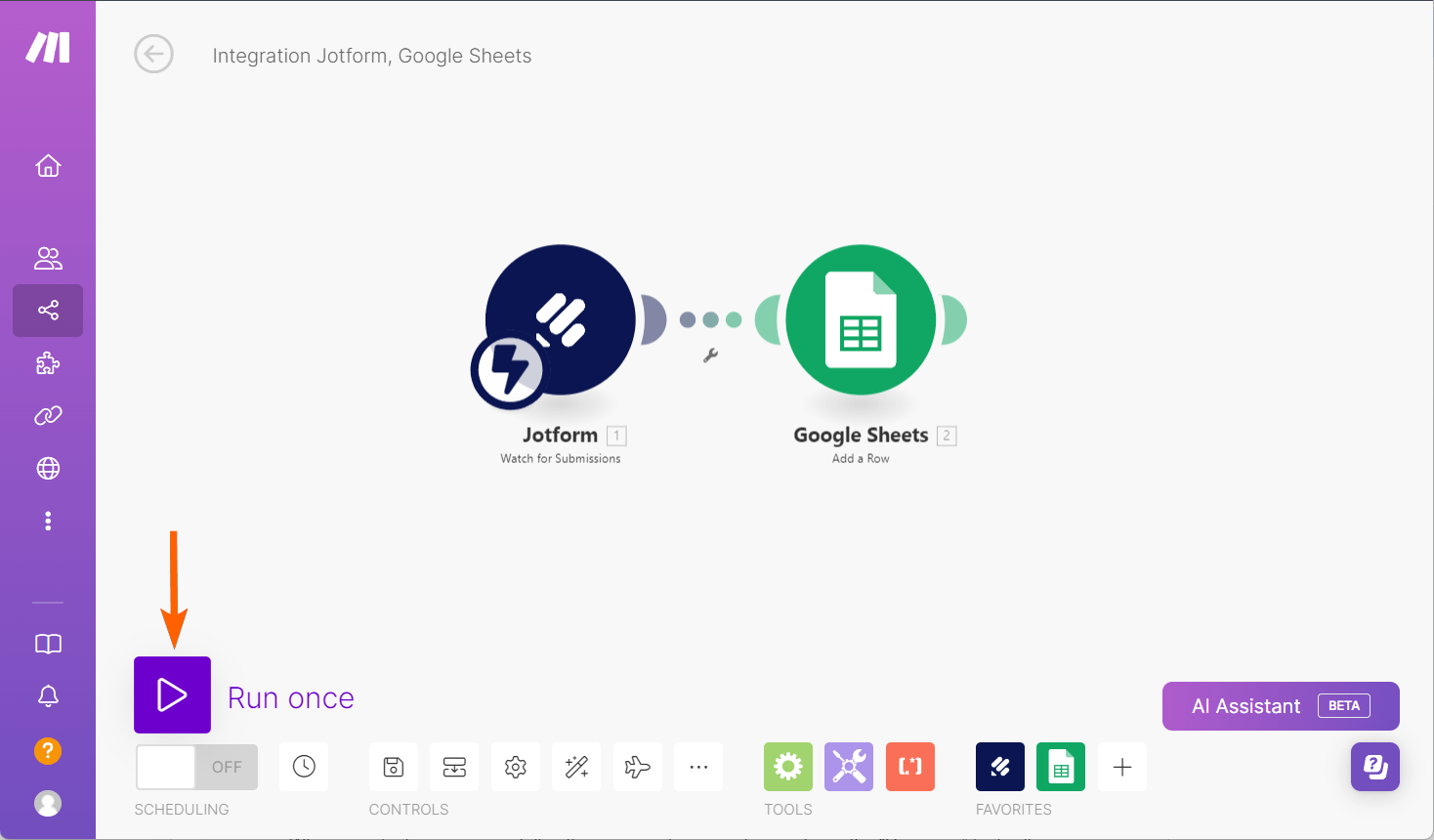Open Notifications bell in the sidebar
Image resolution: width=1434 pixels, height=840 pixels.
click(x=48, y=695)
